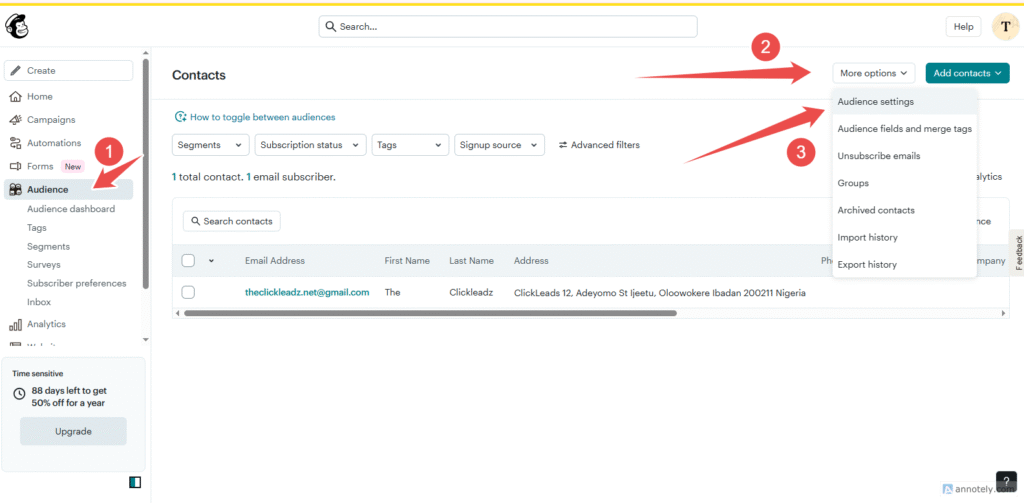
Task: Collapse sidebar using bottom panel icon
Action: [135, 482]
